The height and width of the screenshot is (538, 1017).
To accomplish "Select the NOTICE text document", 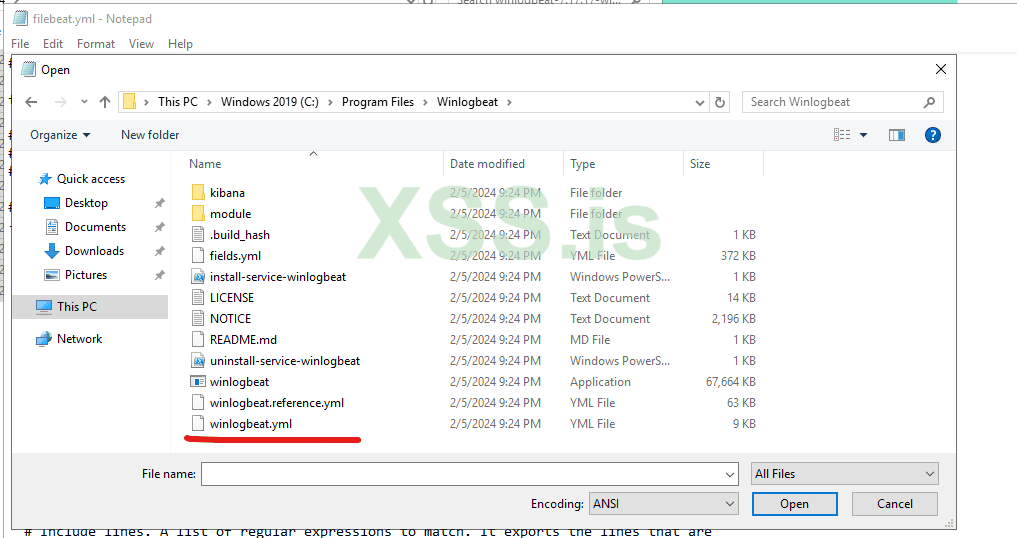I will [230, 319].
